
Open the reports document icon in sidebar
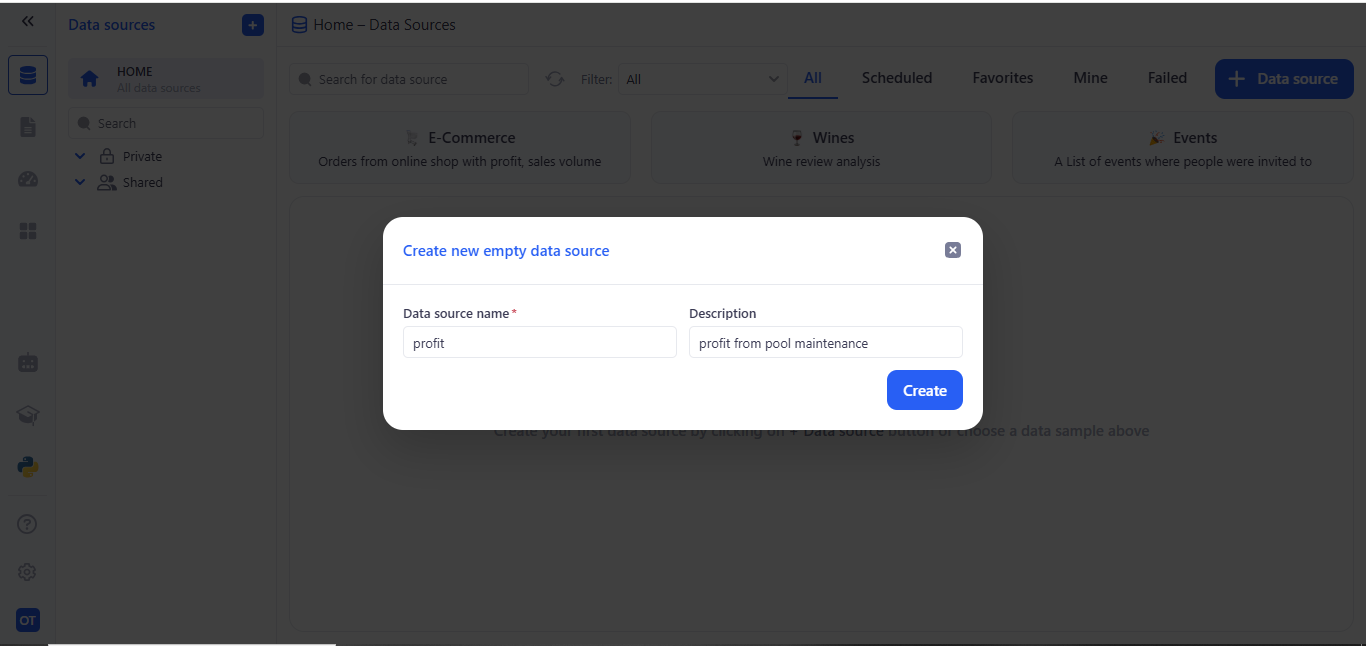coord(28,127)
